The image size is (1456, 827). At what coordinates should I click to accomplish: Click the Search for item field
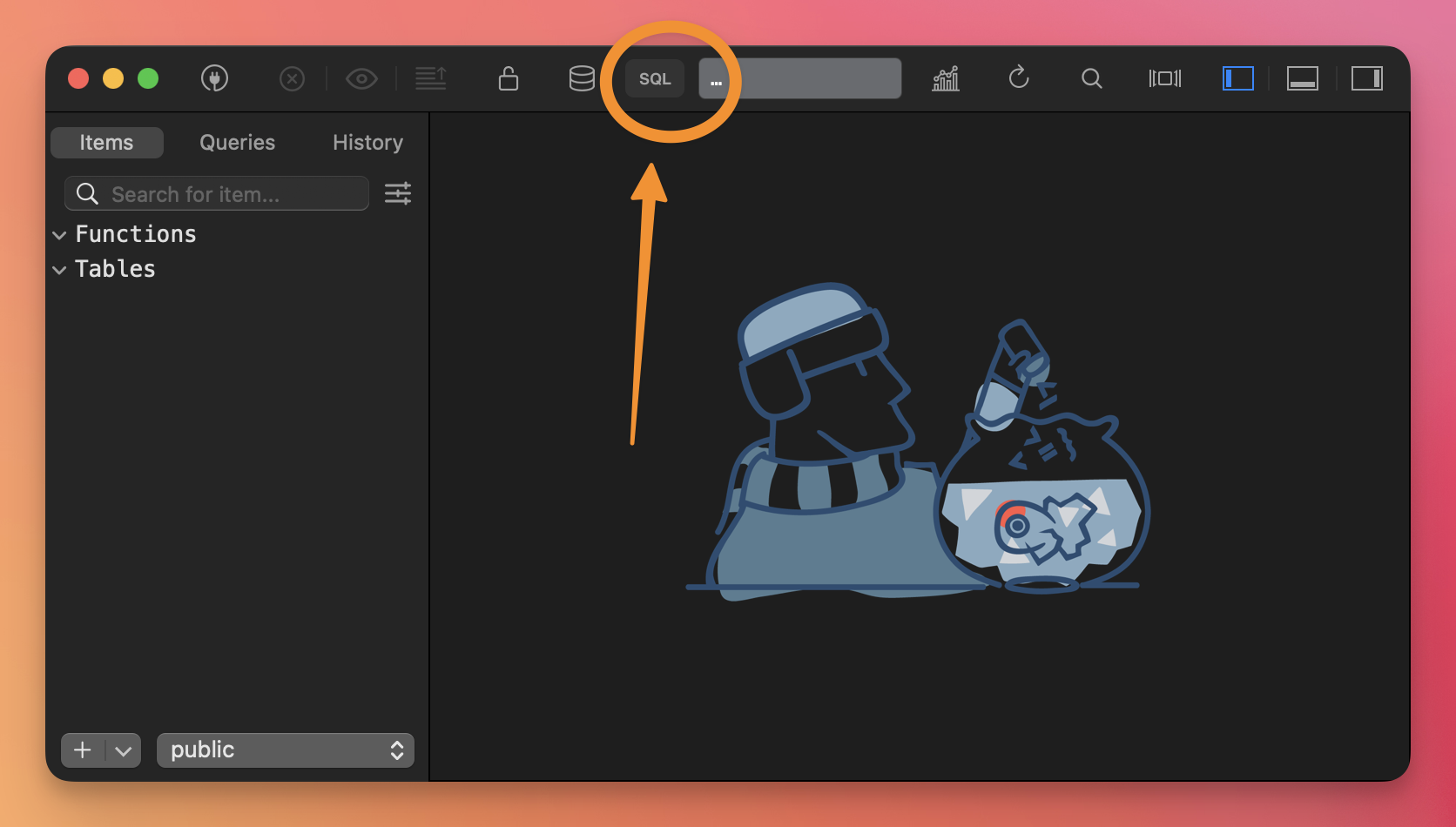pyautogui.click(x=231, y=194)
